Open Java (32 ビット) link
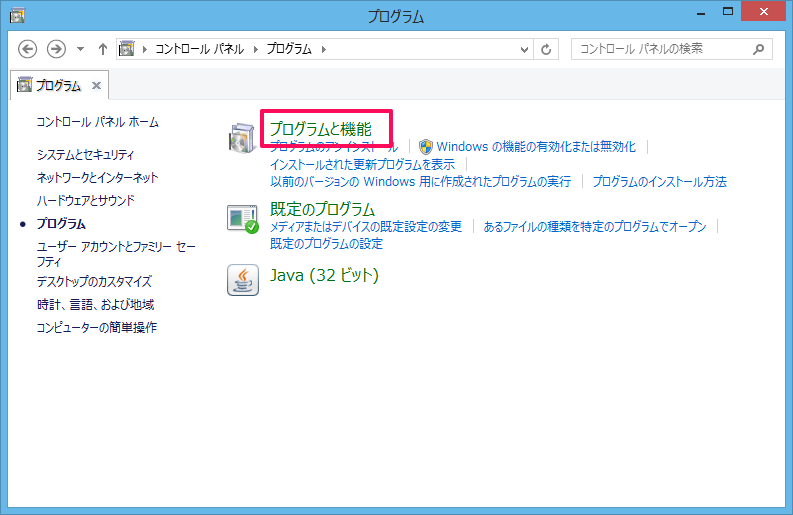Image resolution: width=793 pixels, height=515 pixels. click(x=324, y=275)
